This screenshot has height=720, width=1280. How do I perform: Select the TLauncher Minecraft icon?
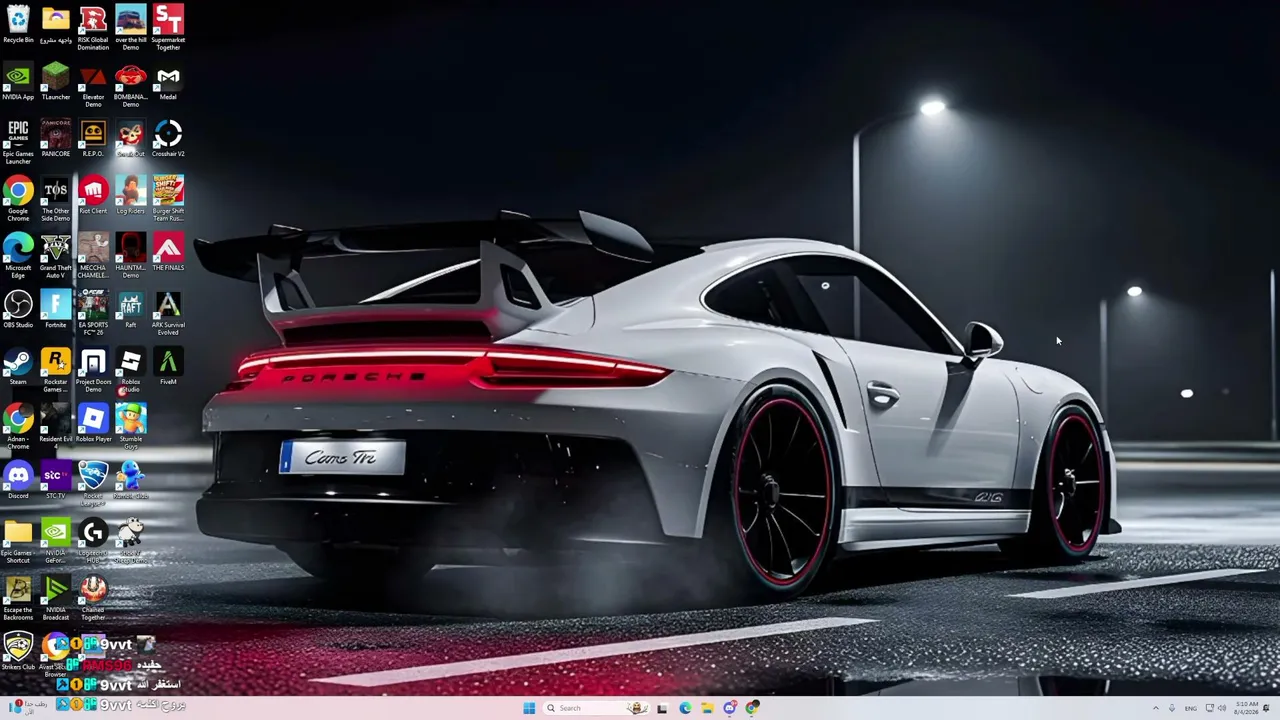pos(56,82)
